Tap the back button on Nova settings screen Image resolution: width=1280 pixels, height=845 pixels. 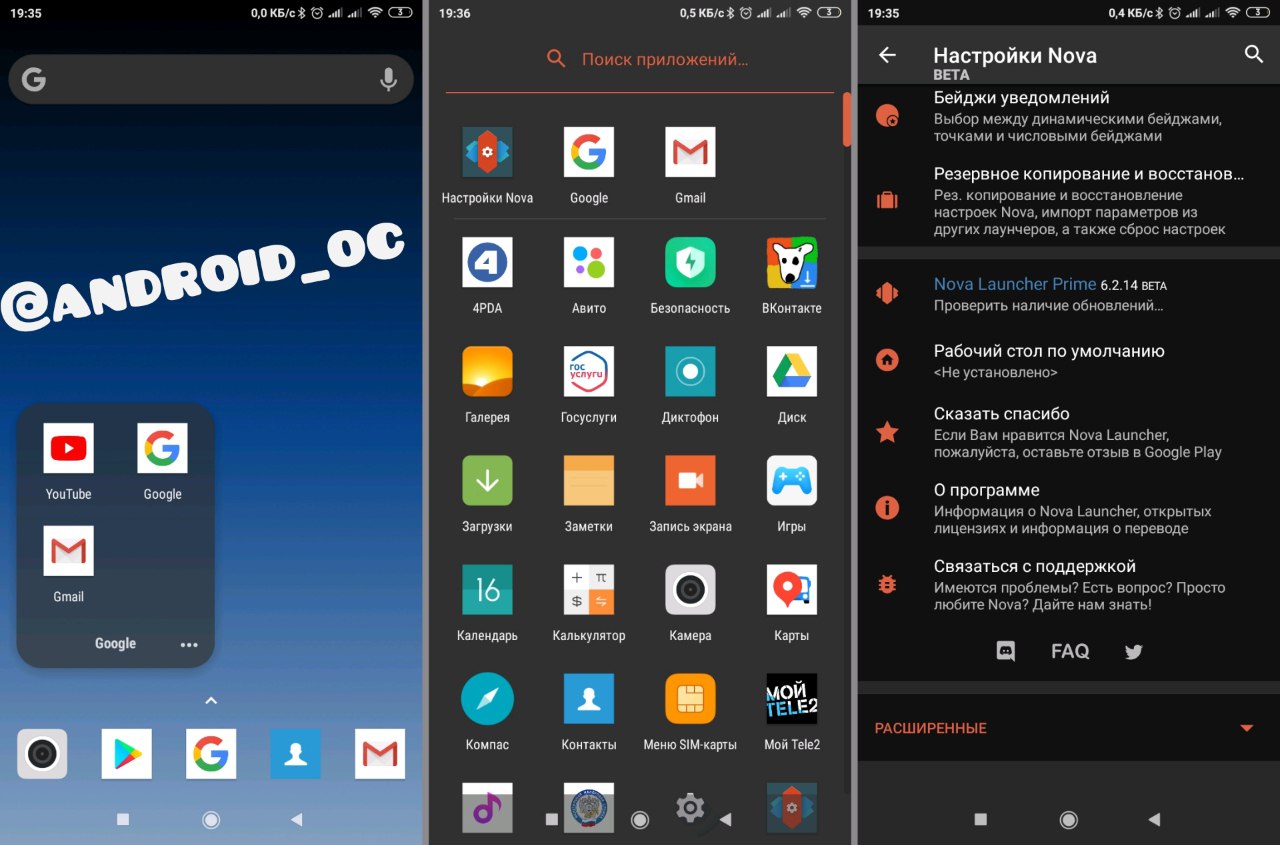pos(1154,819)
